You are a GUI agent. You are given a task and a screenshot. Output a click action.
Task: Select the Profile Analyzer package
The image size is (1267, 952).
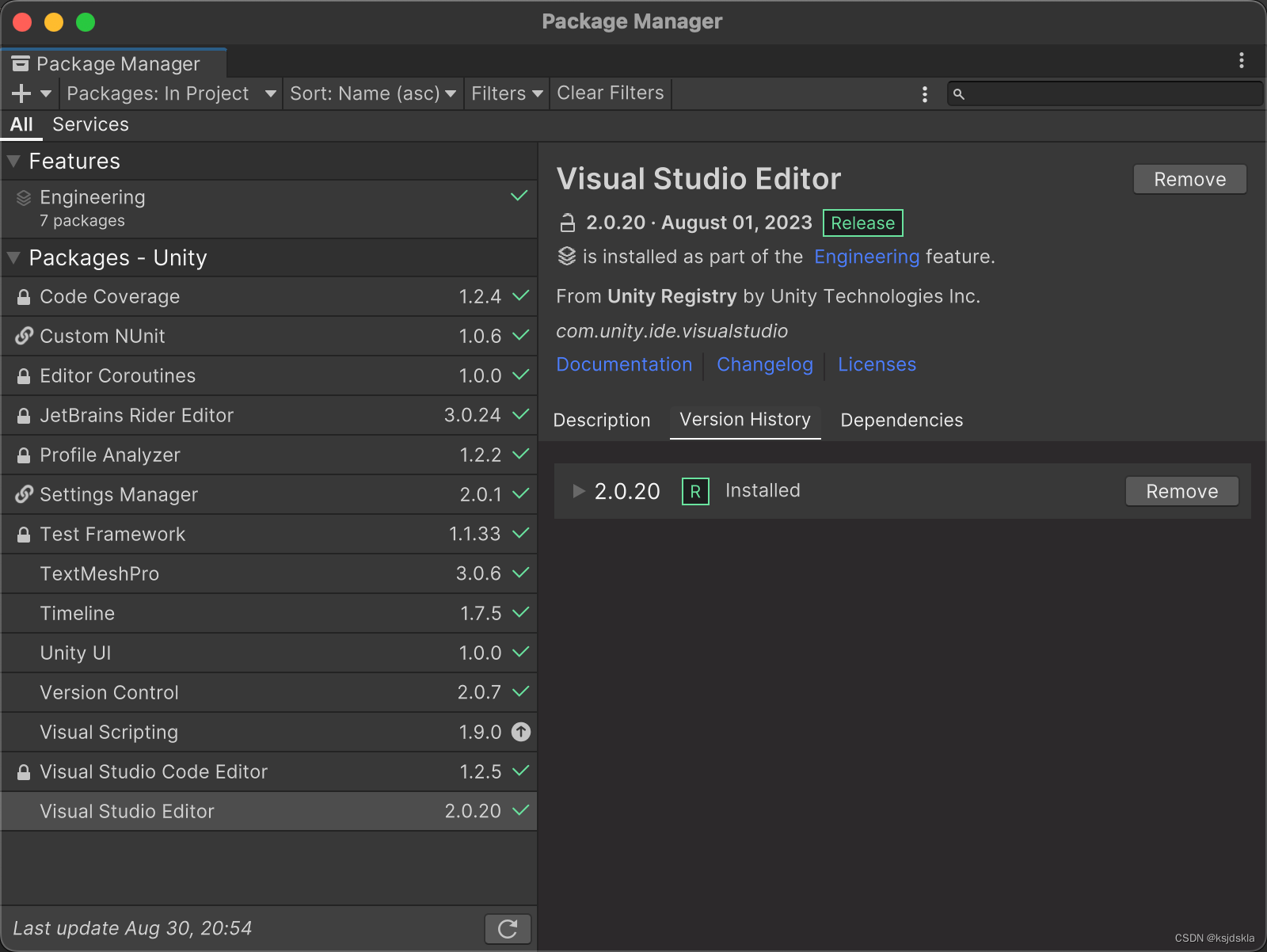269,455
